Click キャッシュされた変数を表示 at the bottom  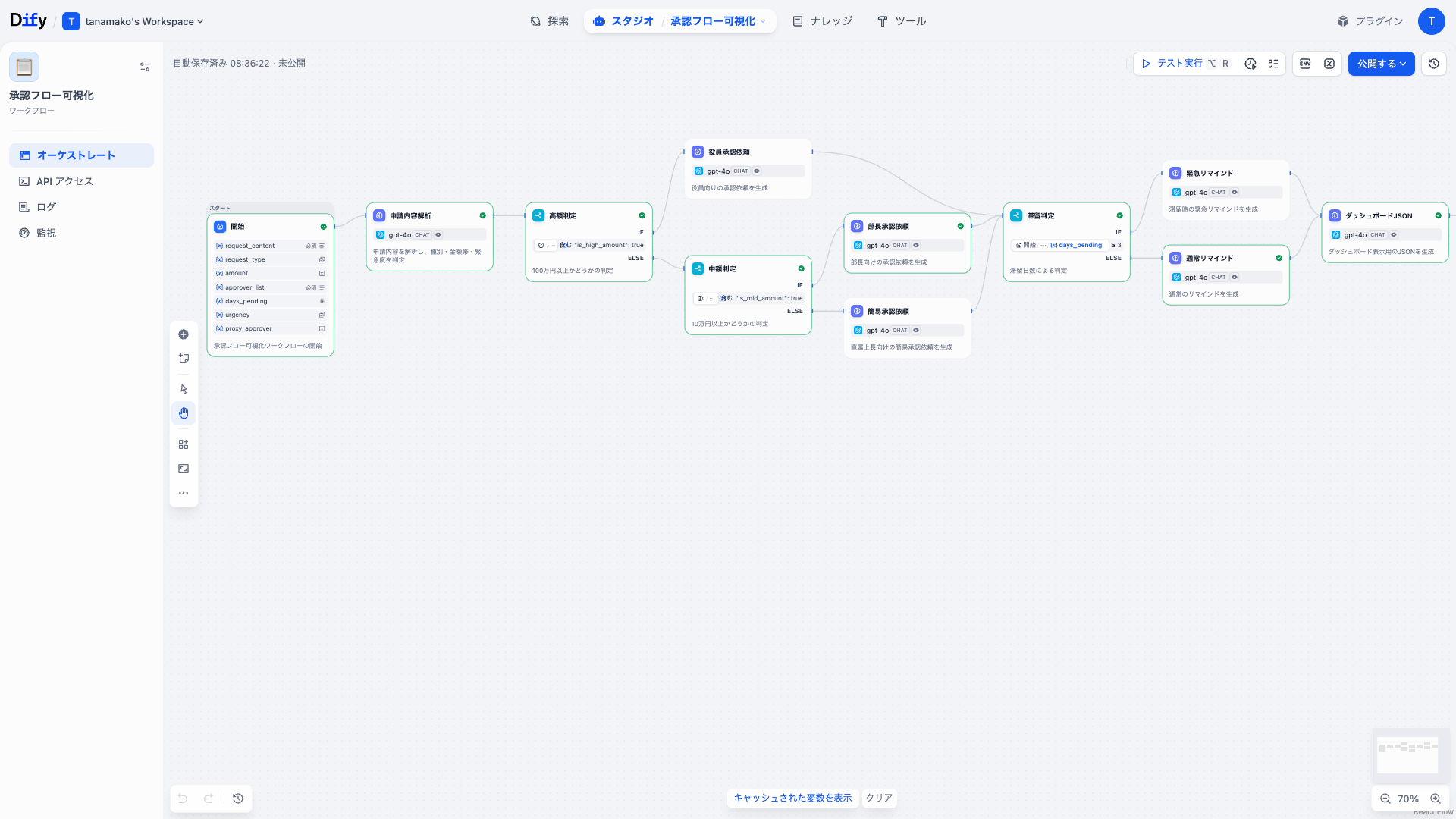coord(792,798)
